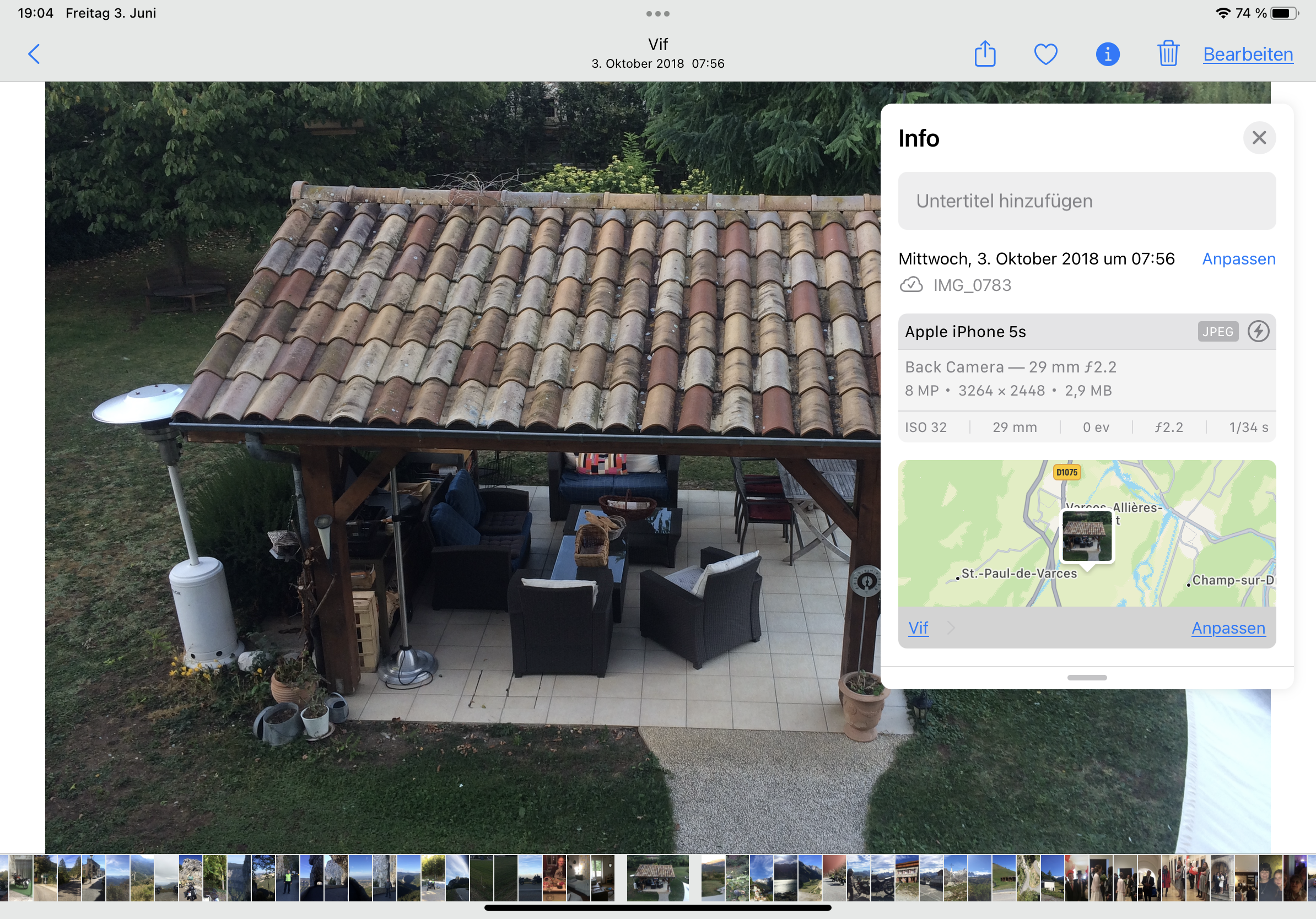Image resolution: width=1316 pixels, height=919 pixels.
Task: Tap Anpassen next to the date
Action: click(1238, 259)
